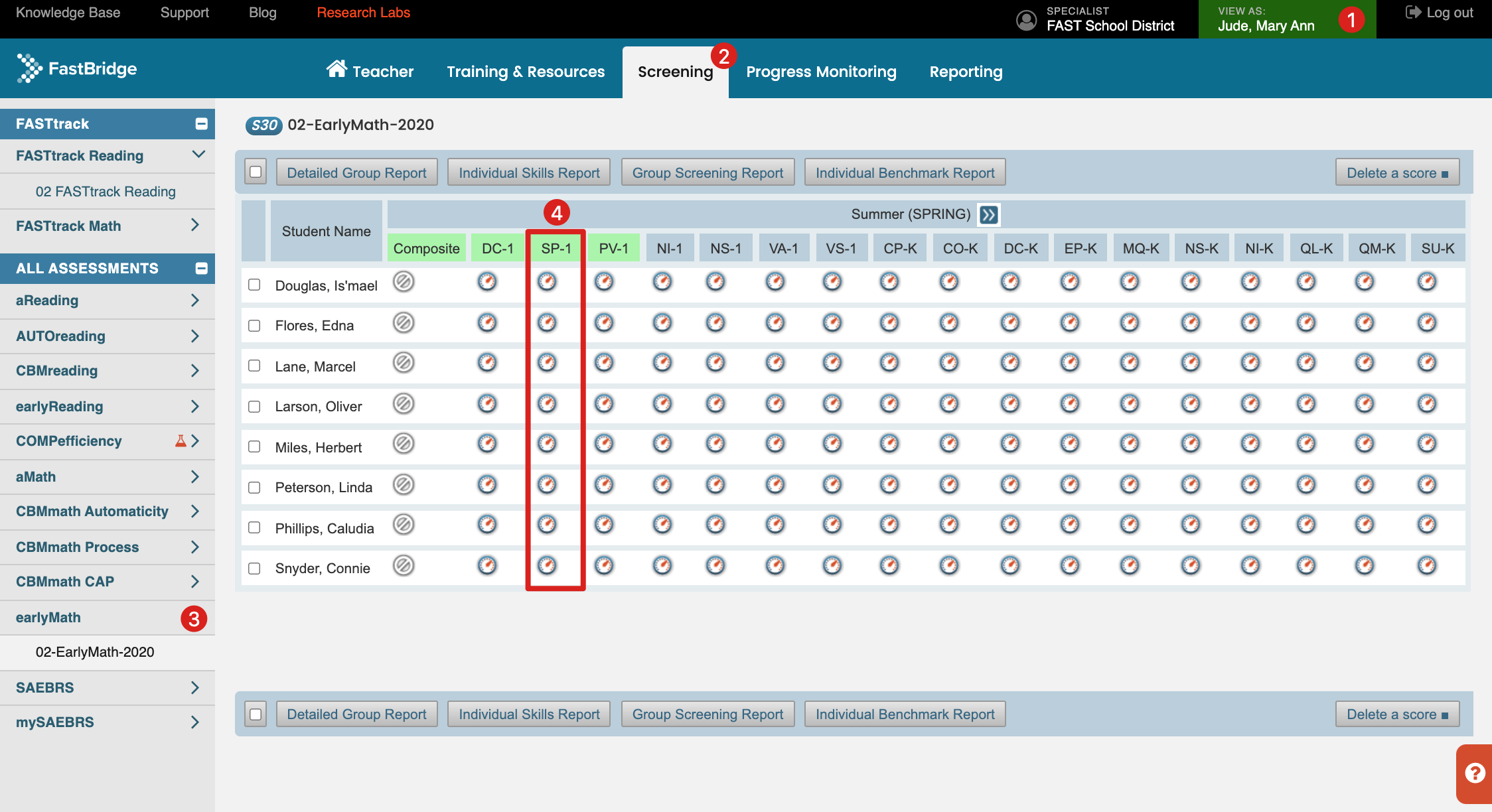
Task: Start VA-1 assessment for Peterson, Linda
Action: [775, 485]
